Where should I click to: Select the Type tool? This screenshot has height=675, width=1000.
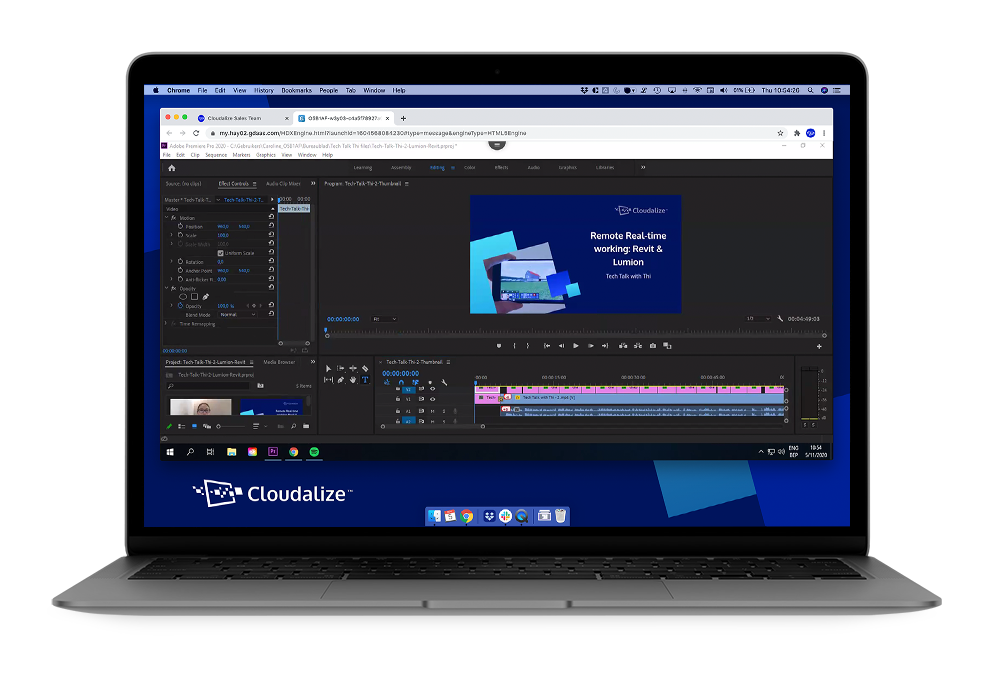[x=365, y=380]
